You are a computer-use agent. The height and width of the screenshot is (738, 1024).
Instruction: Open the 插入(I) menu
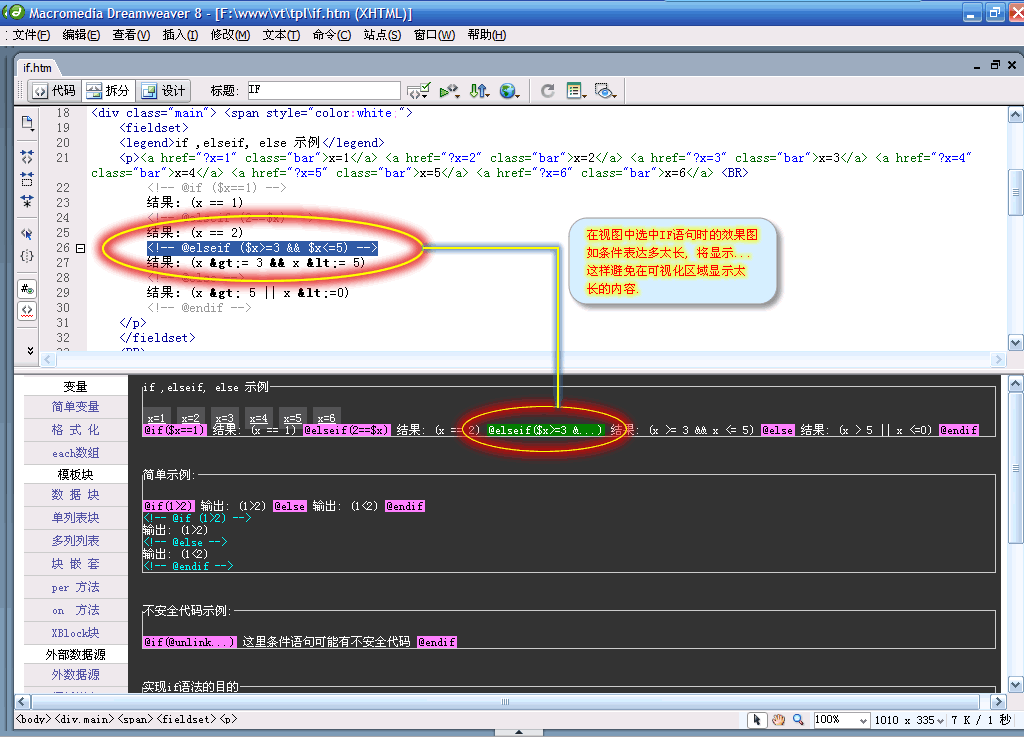point(180,35)
